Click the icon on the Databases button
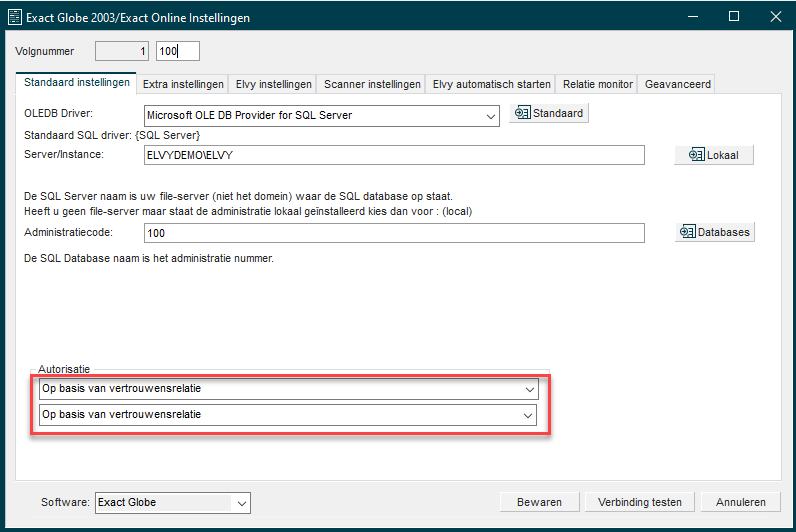Viewport: 796px width, 532px height. point(687,231)
